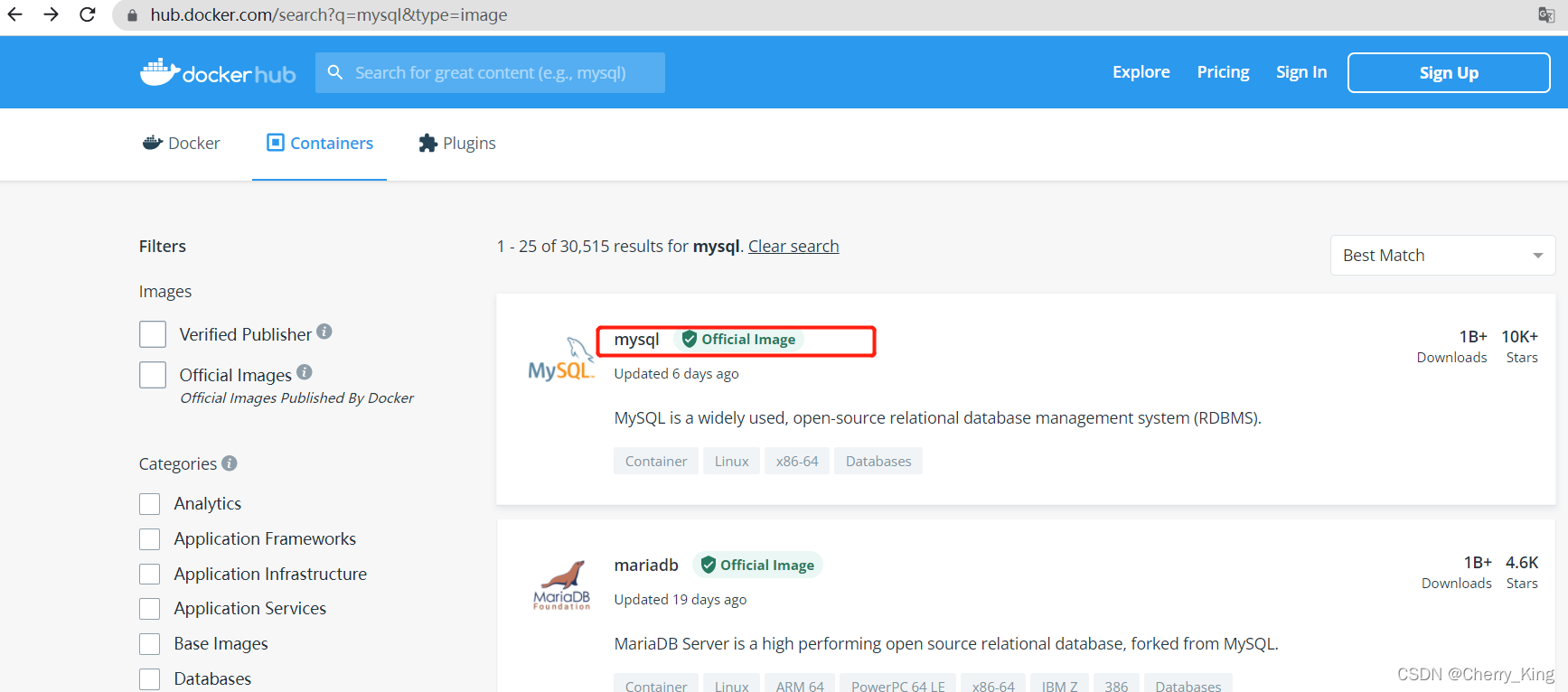Screen dimensions: 1568x692
Task: Click the MySQL dolphin logo thumbnail
Action: [x=561, y=359]
